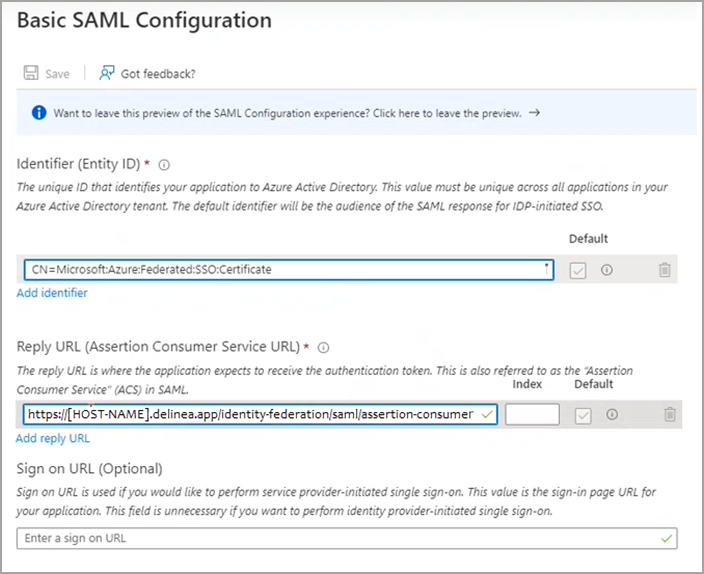This screenshot has height=574, width=704.
Task: Click the blue info icon in preview banner
Action: tap(38, 113)
